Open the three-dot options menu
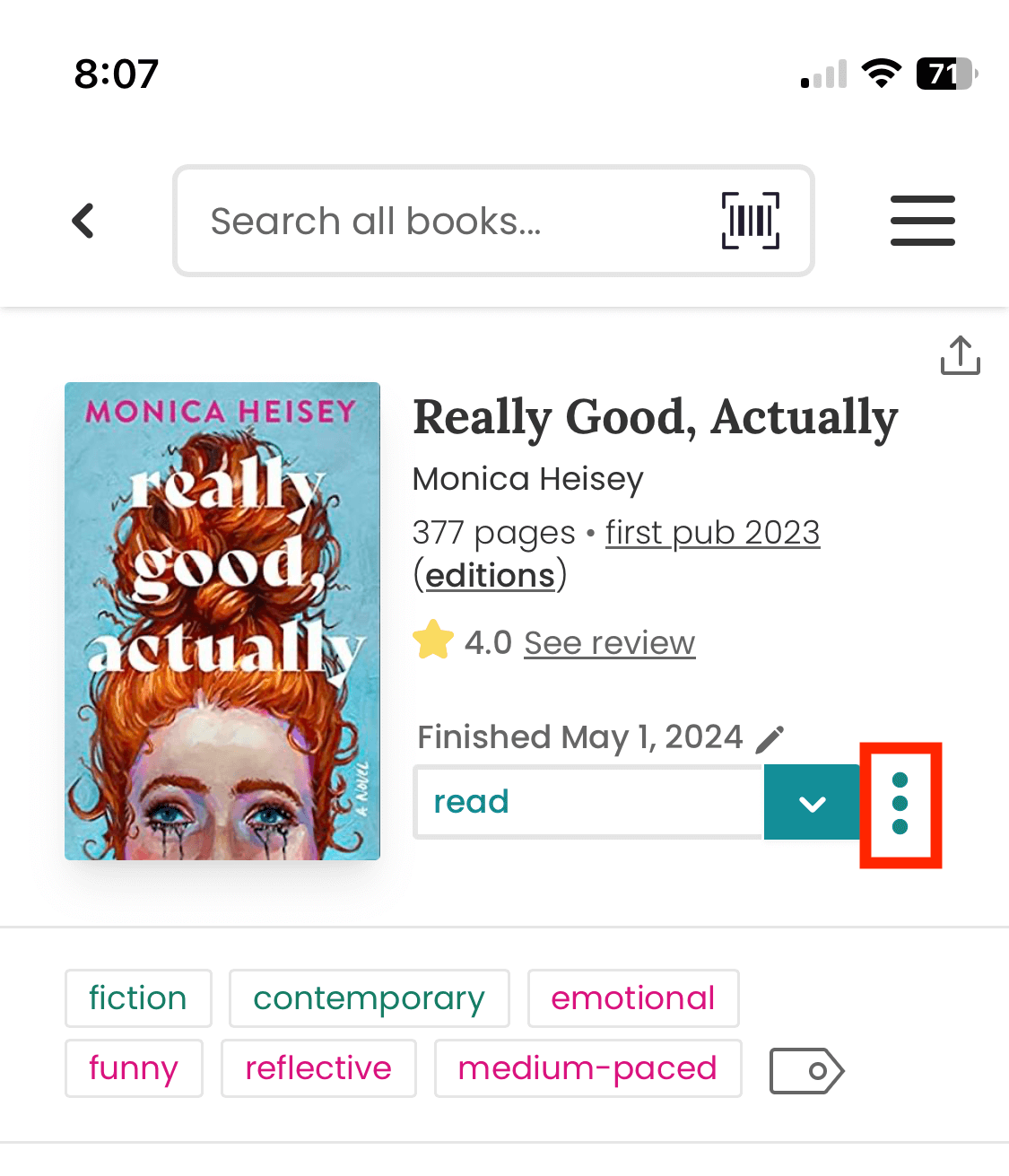1009x1176 pixels. coord(900,805)
